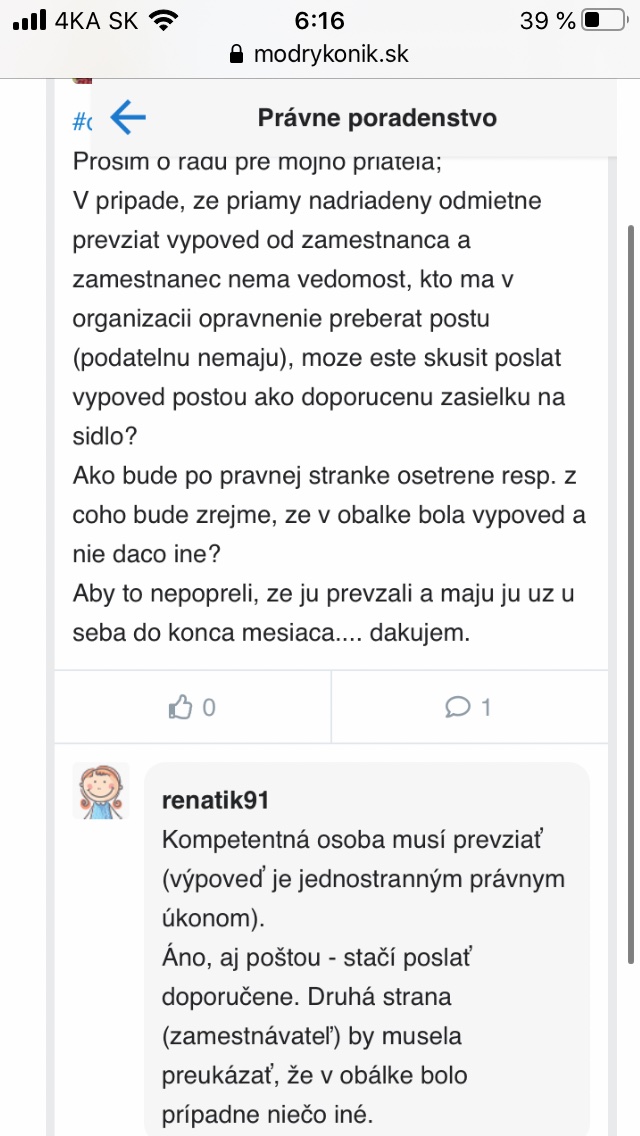
Task: Tap the comment count showing 1
Action: click(x=486, y=708)
